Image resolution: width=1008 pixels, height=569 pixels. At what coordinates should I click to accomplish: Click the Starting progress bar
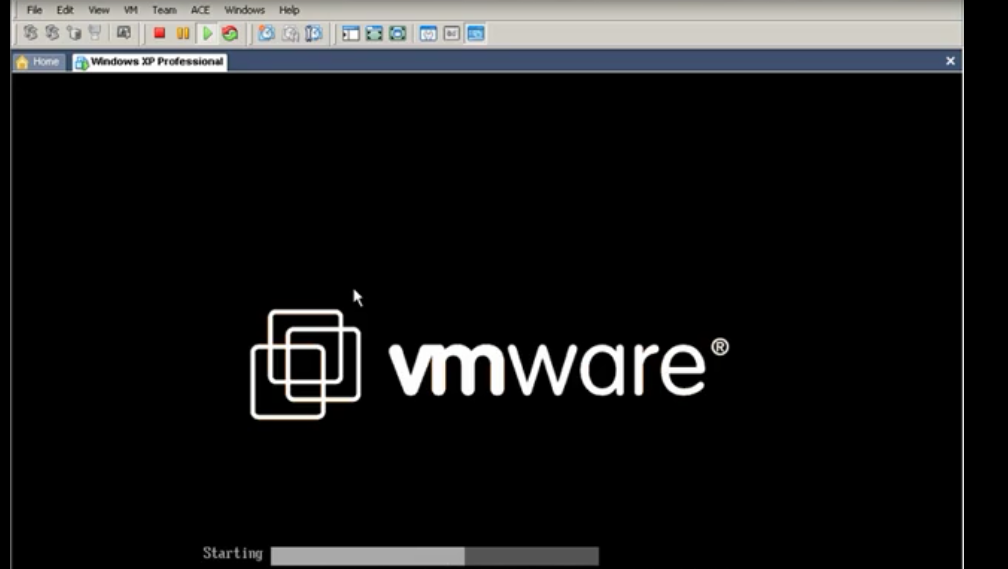(x=435, y=555)
